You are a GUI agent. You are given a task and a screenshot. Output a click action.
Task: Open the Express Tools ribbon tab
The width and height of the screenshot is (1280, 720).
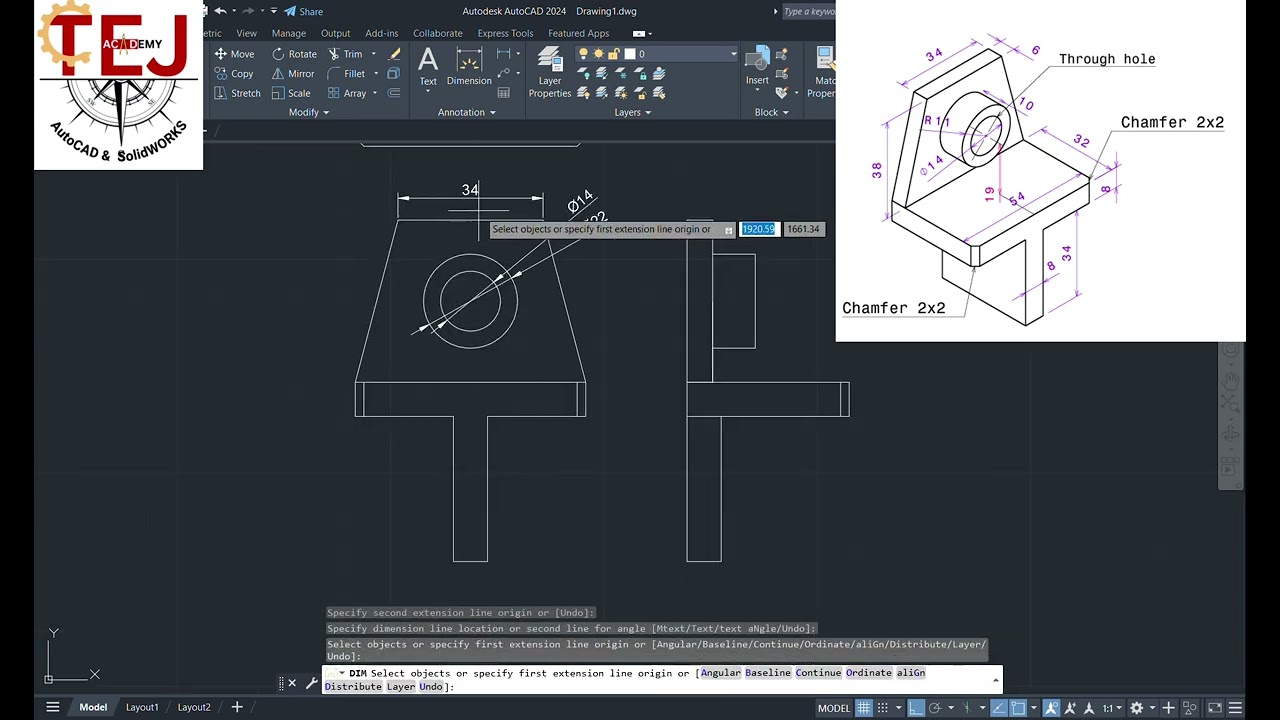(x=505, y=33)
